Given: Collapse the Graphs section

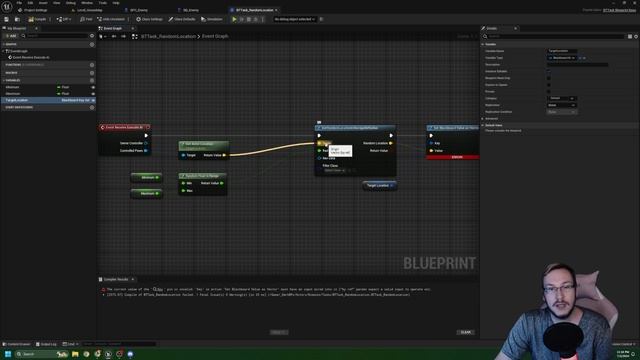Looking at the screenshot, I should (4, 44).
